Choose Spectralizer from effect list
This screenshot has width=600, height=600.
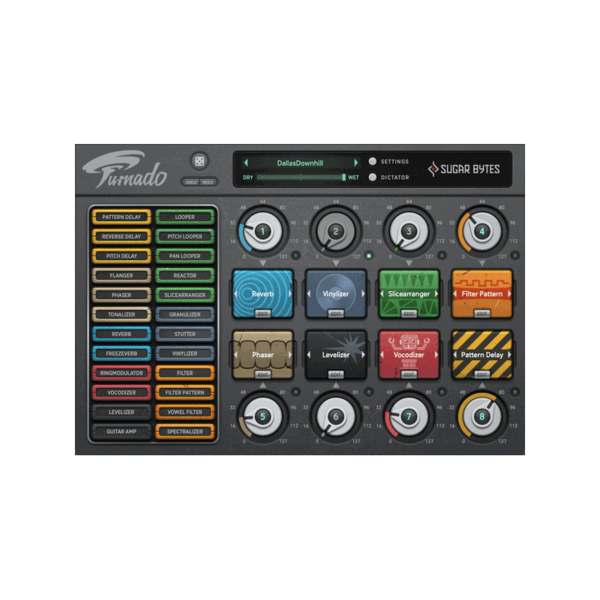185,432
